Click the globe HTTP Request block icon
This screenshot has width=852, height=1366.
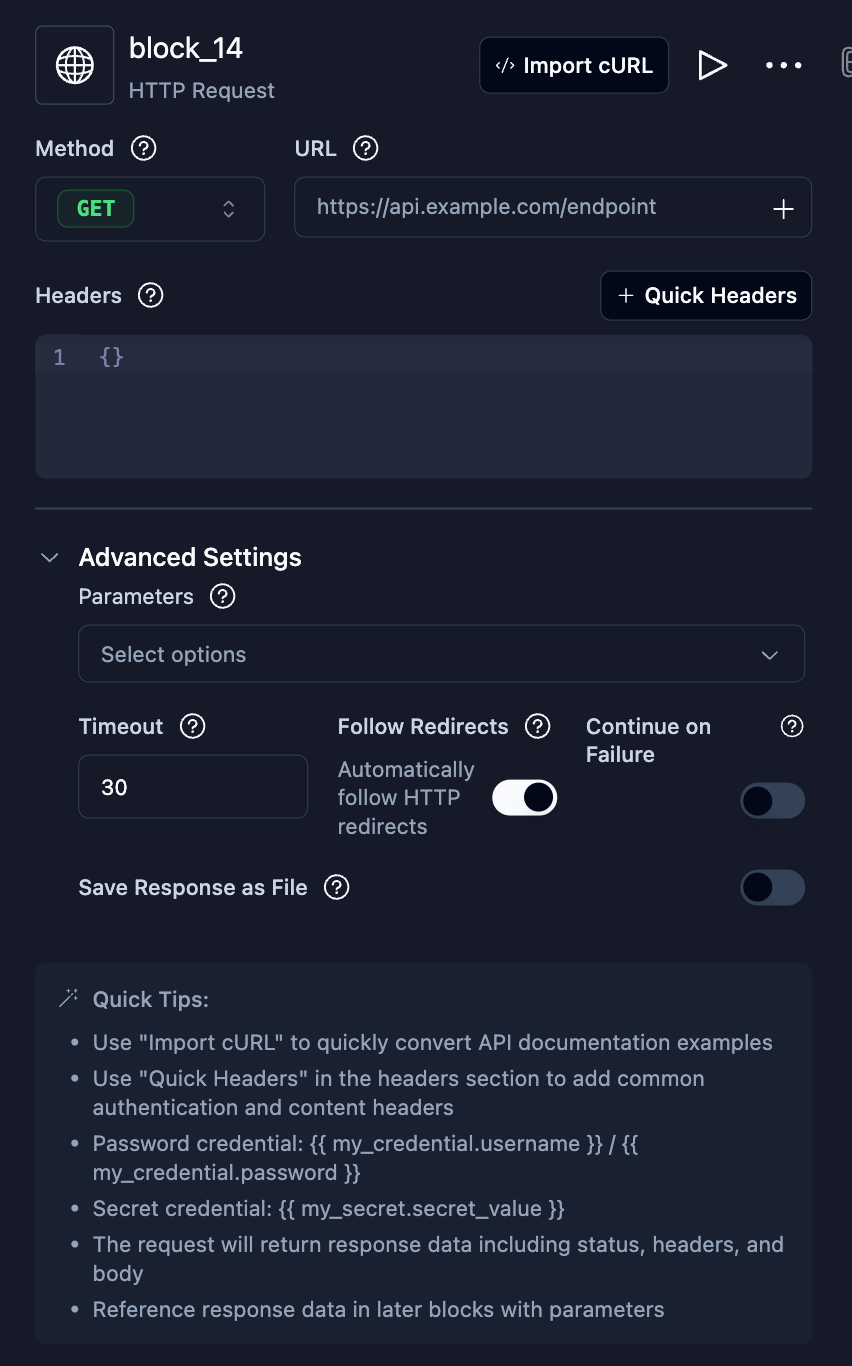click(75, 66)
